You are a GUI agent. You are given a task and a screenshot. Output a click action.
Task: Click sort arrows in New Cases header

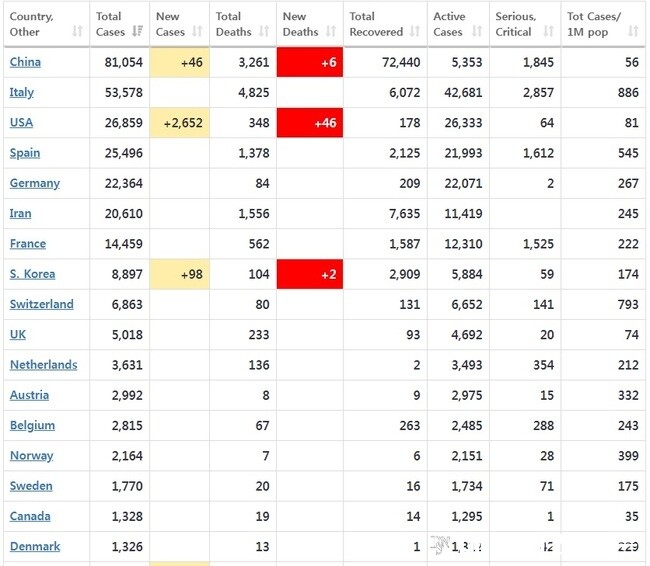[200, 32]
